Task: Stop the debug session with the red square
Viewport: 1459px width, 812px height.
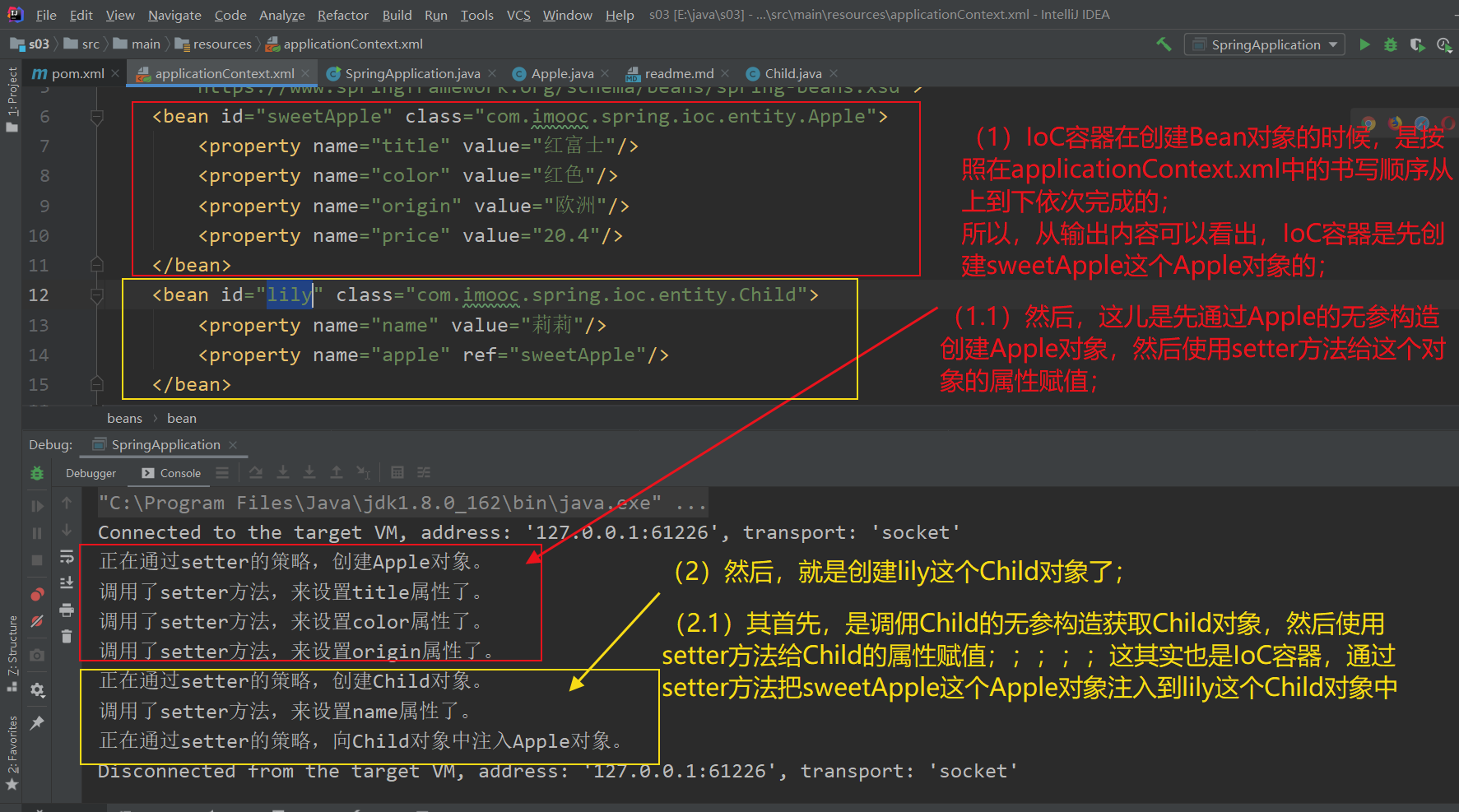Action: point(37,557)
